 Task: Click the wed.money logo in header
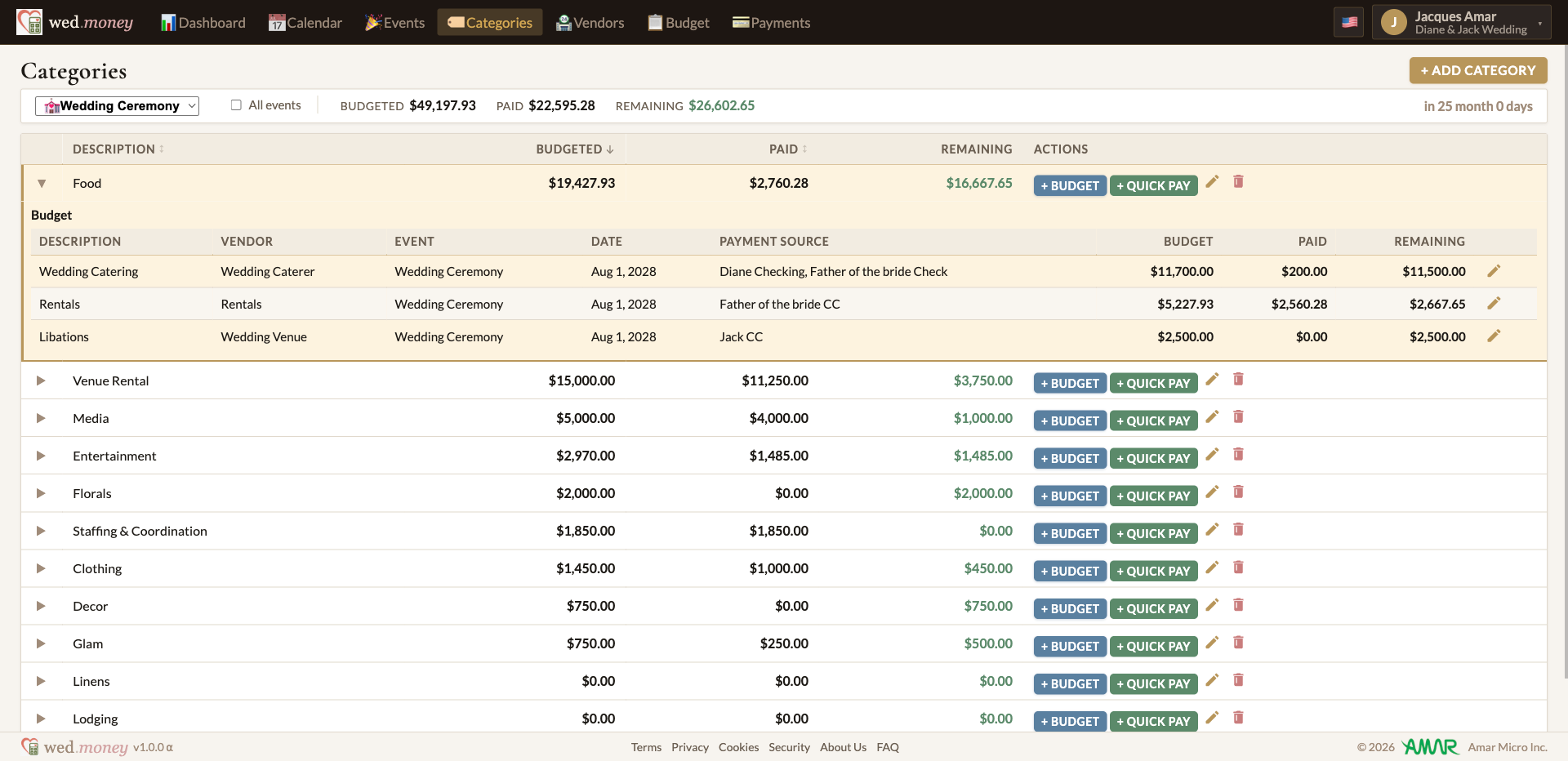point(75,22)
